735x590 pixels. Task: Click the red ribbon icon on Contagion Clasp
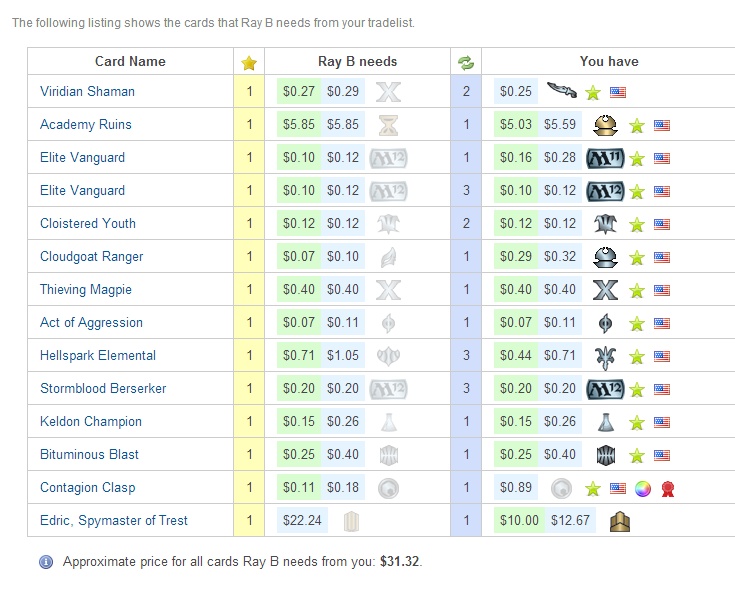tap(668, 489)
